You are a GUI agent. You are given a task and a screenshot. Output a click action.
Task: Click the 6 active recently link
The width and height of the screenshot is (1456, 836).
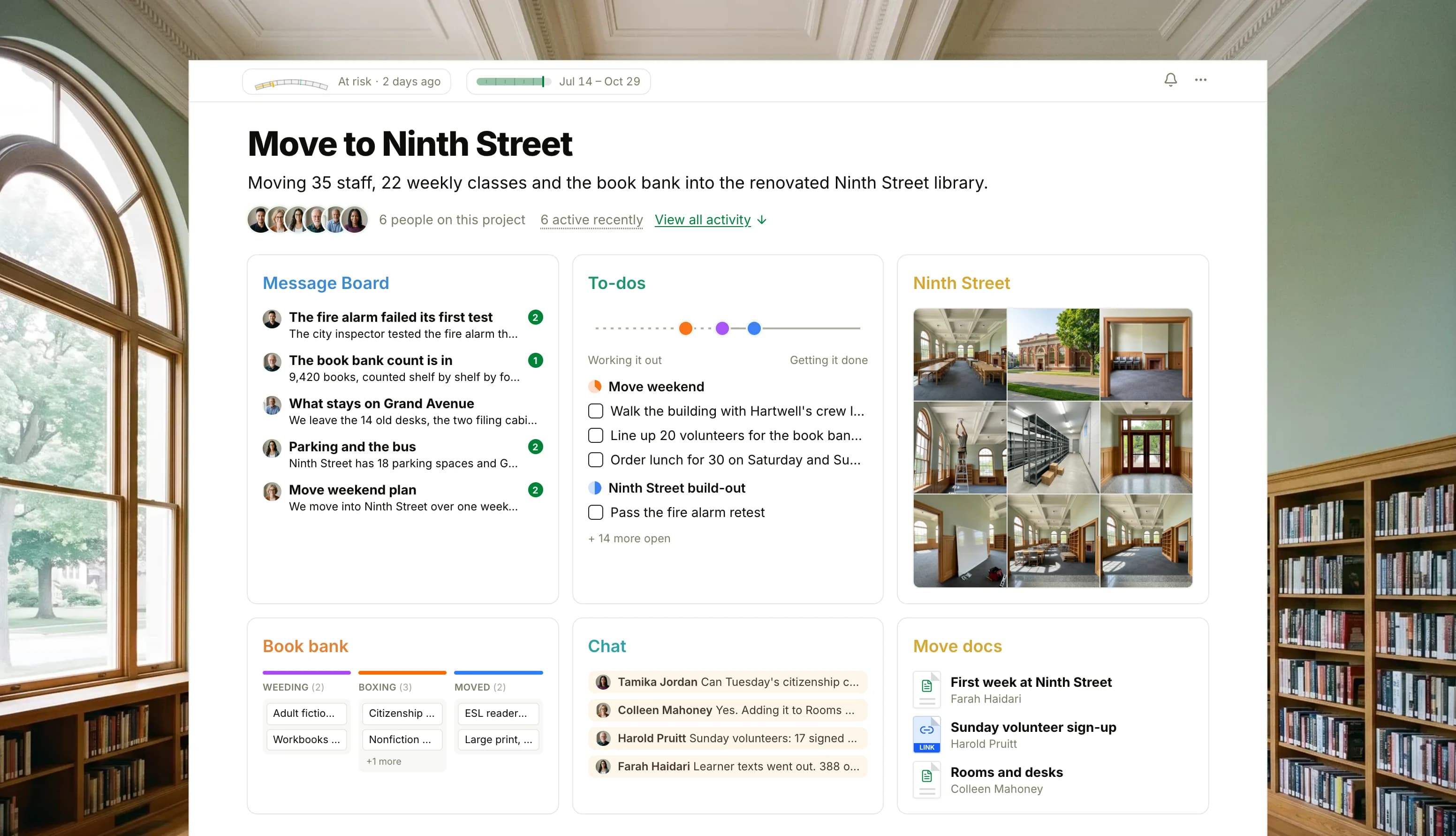[x=591, y=220]
